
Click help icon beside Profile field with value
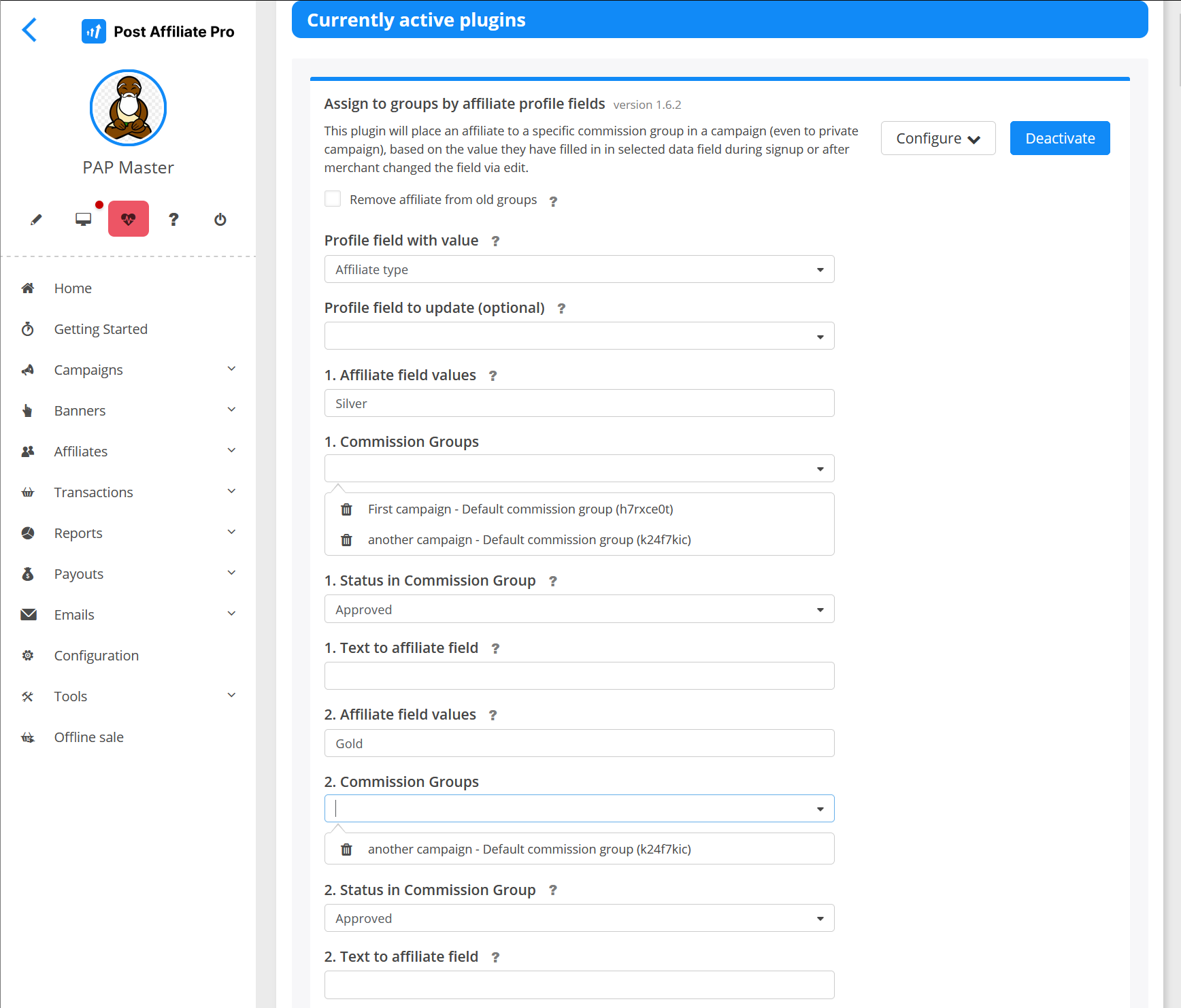pos(495,241)
